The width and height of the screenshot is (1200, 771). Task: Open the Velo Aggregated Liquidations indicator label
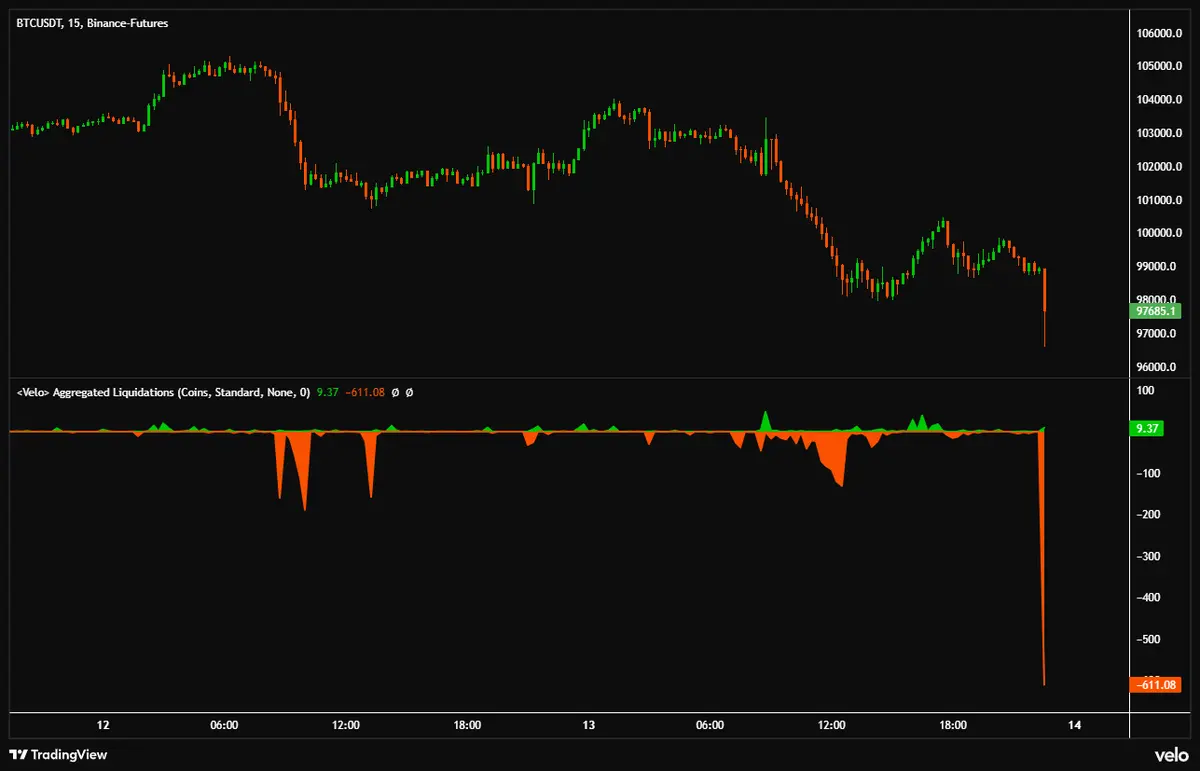pos(163,393)
